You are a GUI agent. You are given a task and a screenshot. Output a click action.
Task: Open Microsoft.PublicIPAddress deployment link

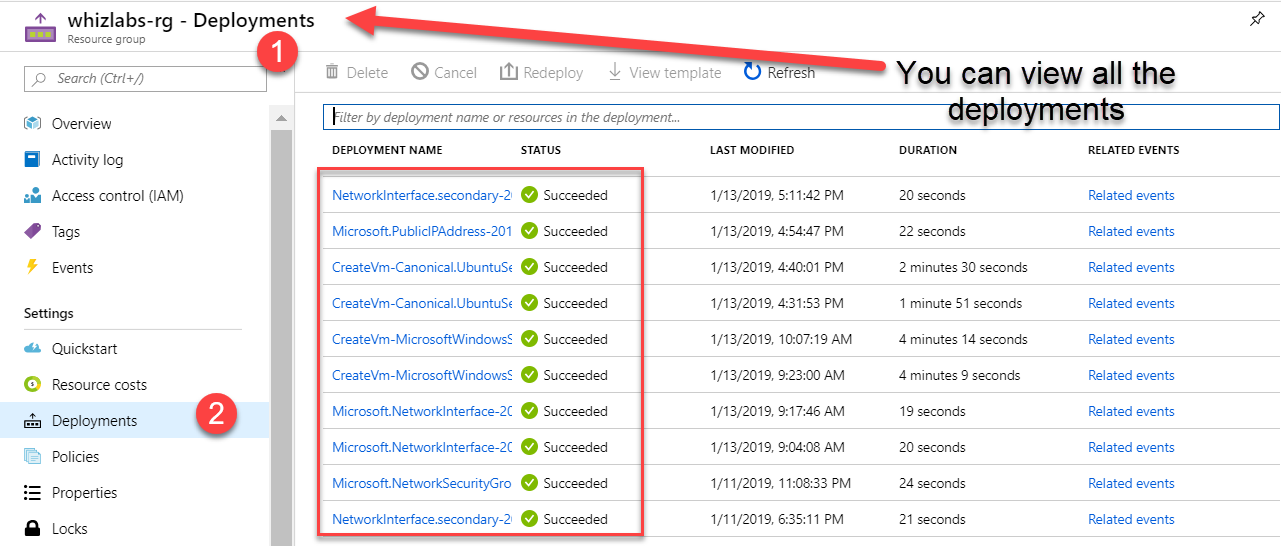coord(422,231)
